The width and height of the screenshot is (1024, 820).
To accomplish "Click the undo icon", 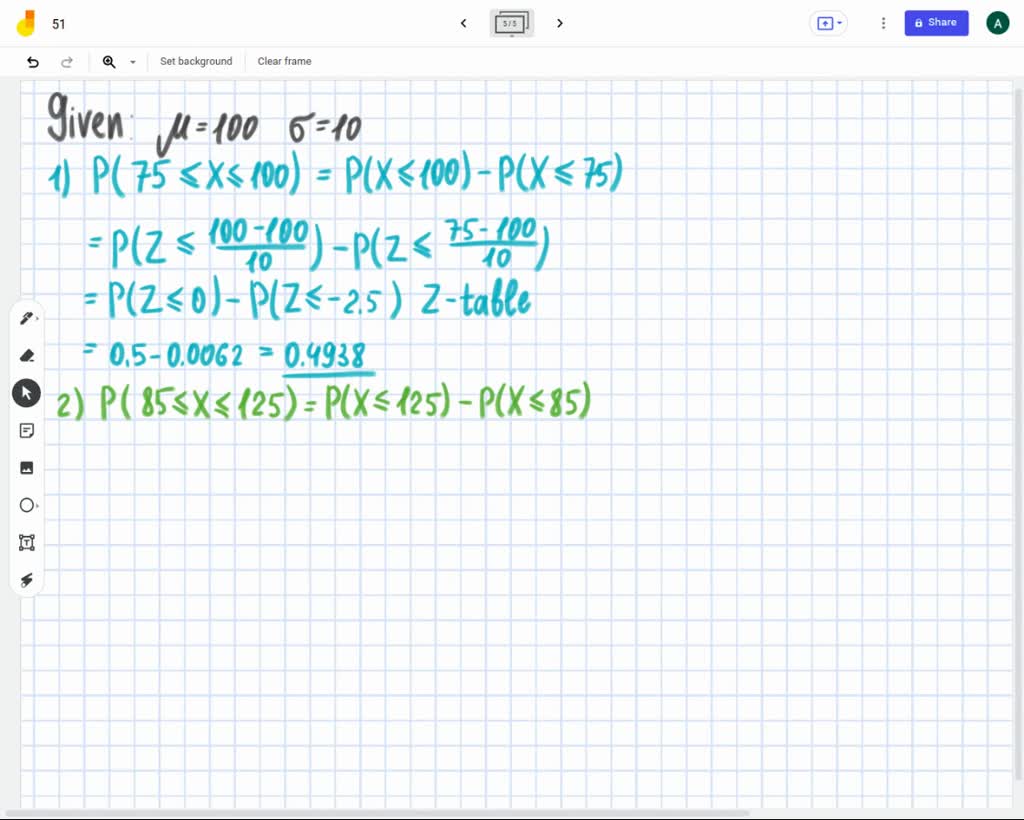I will [33, 62].
